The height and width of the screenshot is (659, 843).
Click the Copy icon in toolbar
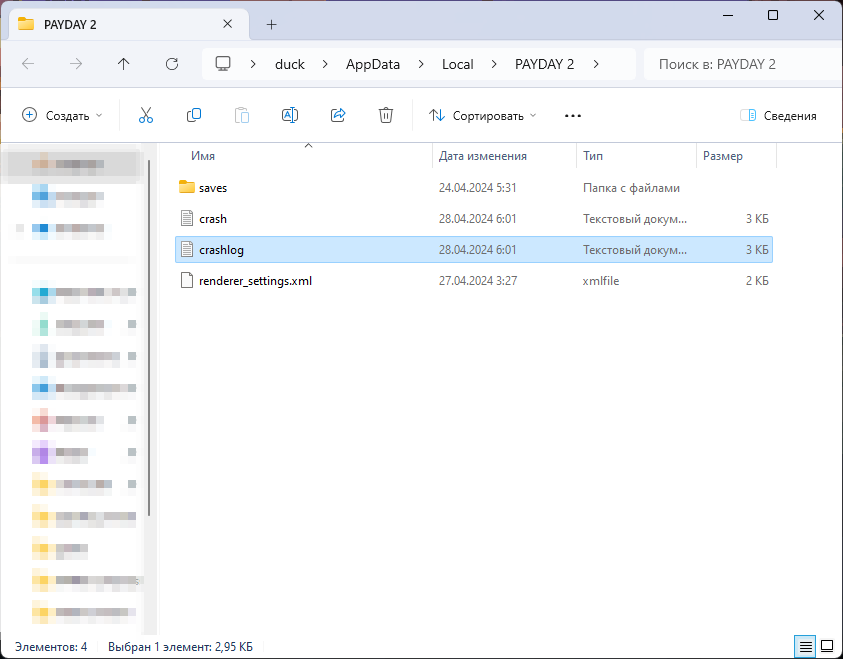[x=194, y=116]
